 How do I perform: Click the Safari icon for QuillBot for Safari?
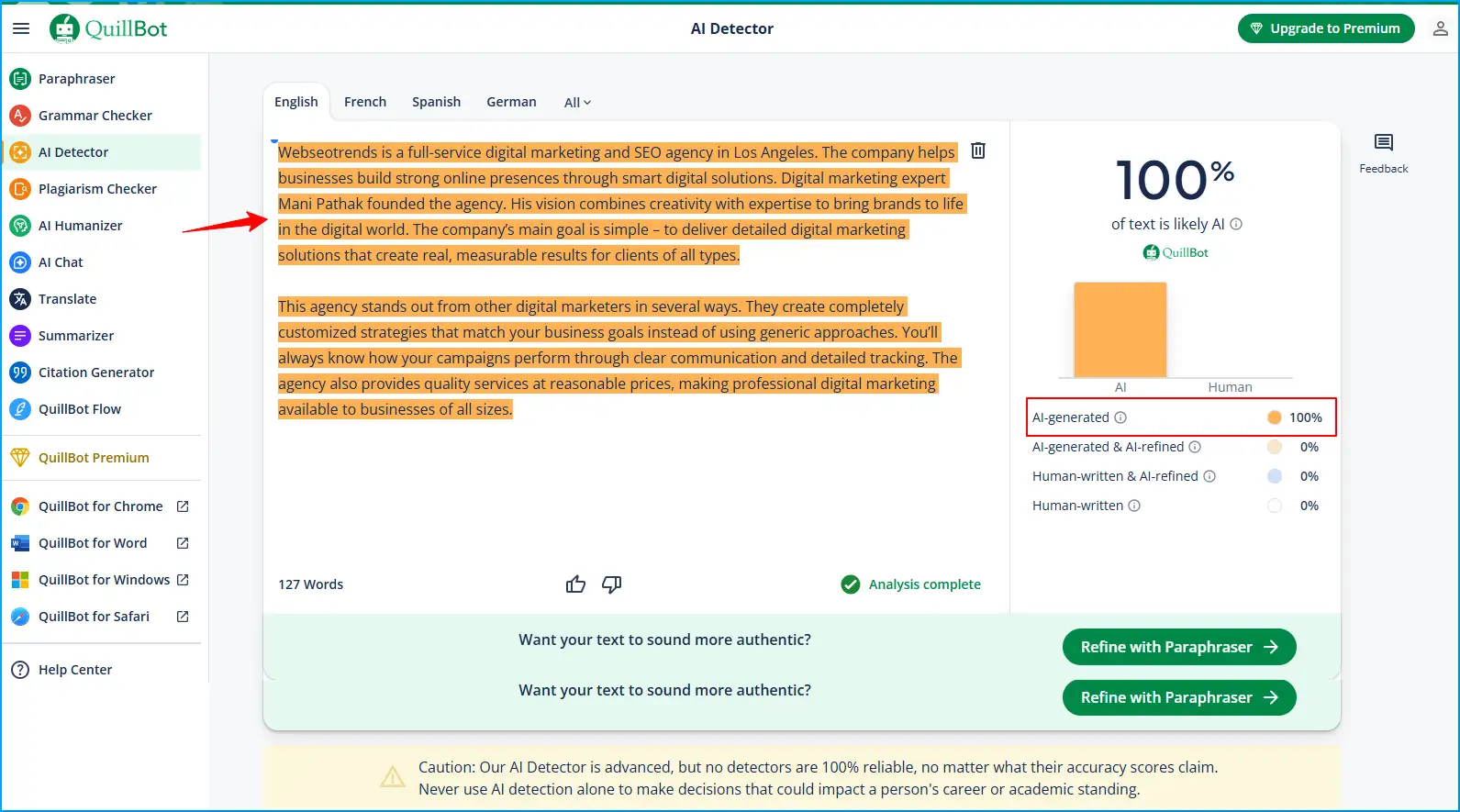[20, 617]
